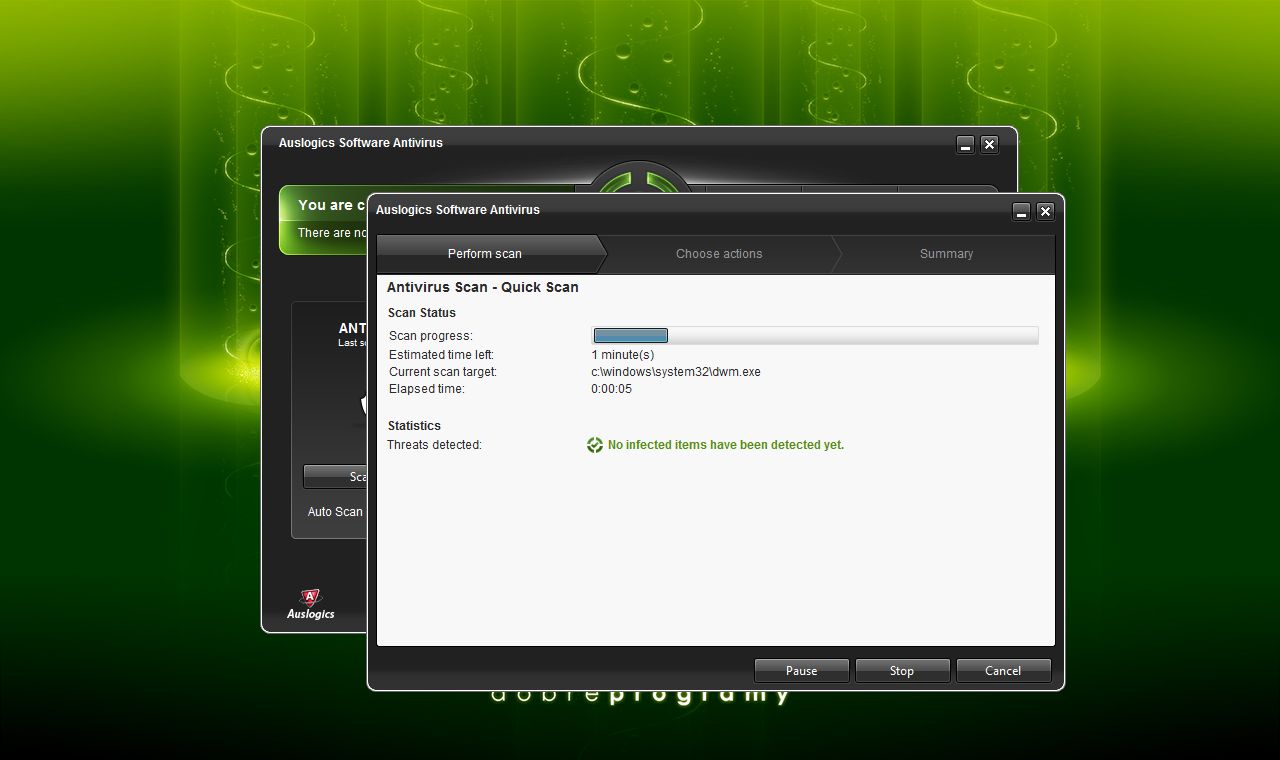
Task: Stop the antivirus scan
Action: tap(902, 671)
